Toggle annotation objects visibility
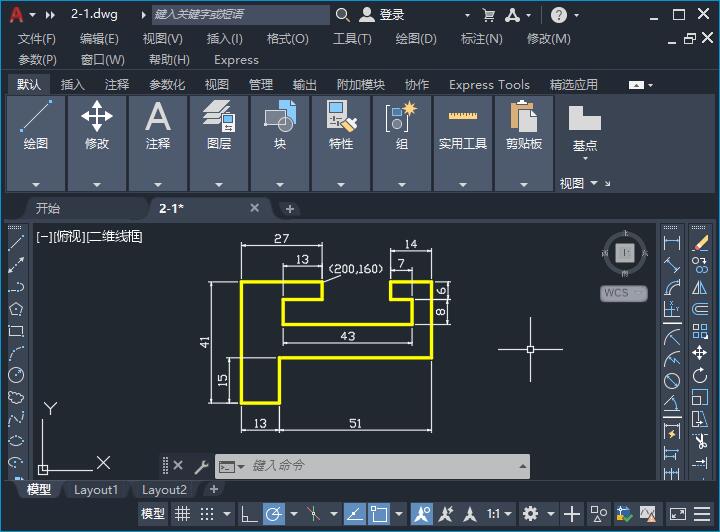The width and height of the screenshot is (720, 532). [422, 514]
